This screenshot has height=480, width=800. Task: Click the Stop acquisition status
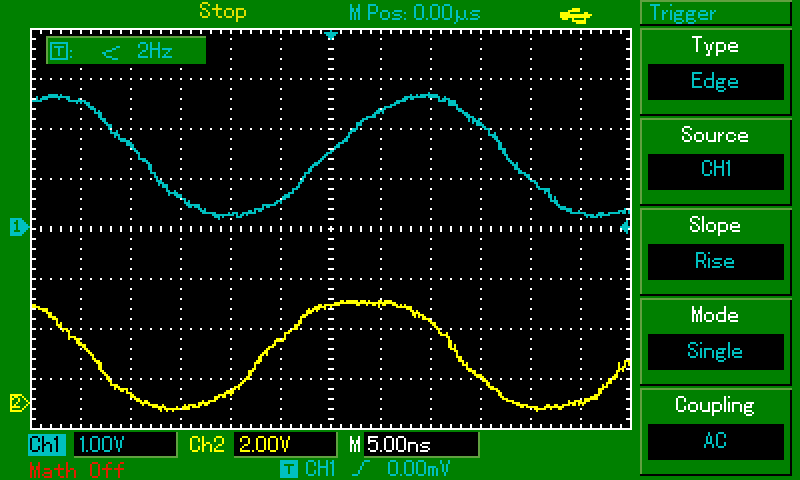(x=222, y=13)
